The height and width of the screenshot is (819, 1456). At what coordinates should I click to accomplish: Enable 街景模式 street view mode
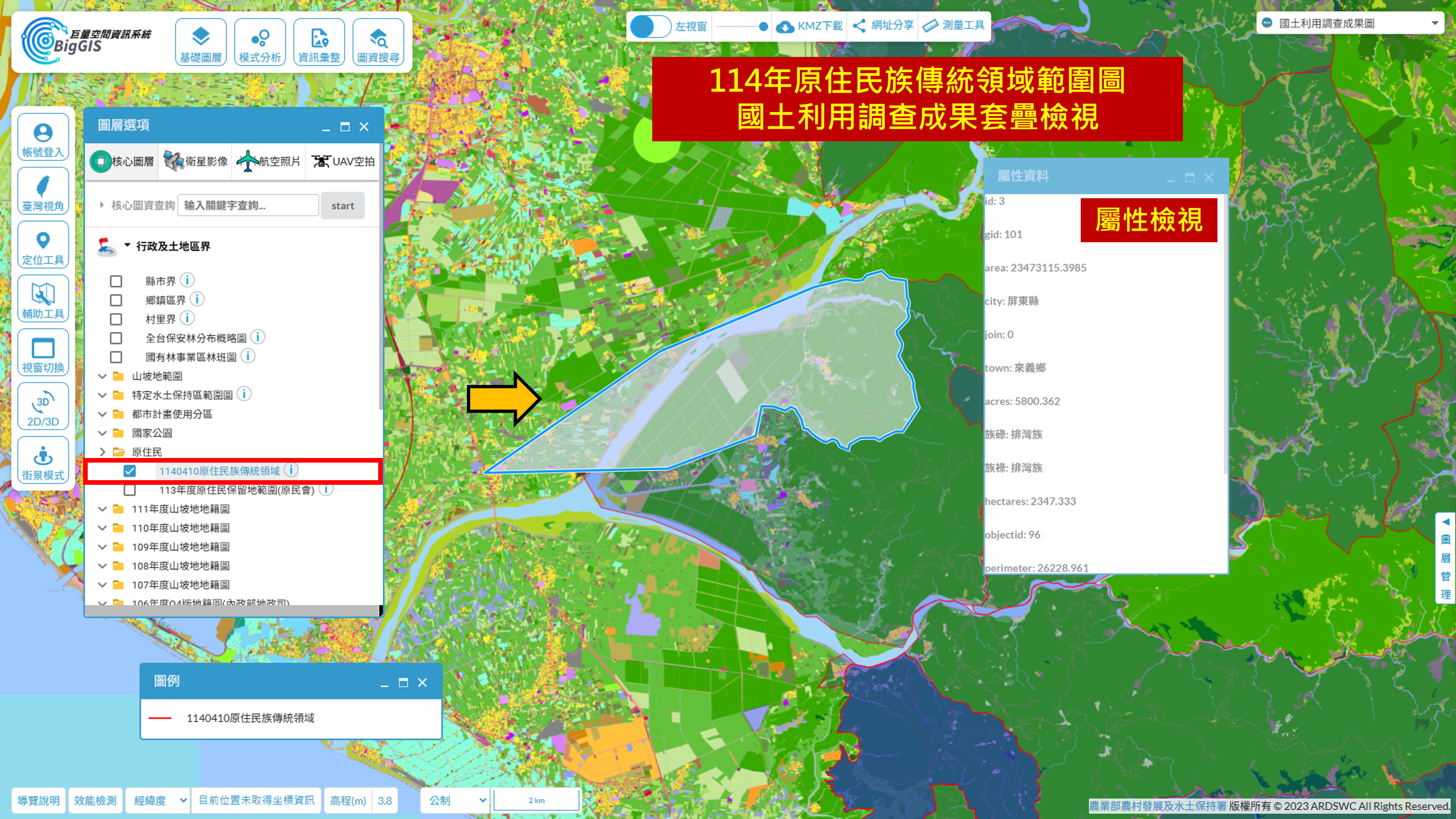point(43,460)
